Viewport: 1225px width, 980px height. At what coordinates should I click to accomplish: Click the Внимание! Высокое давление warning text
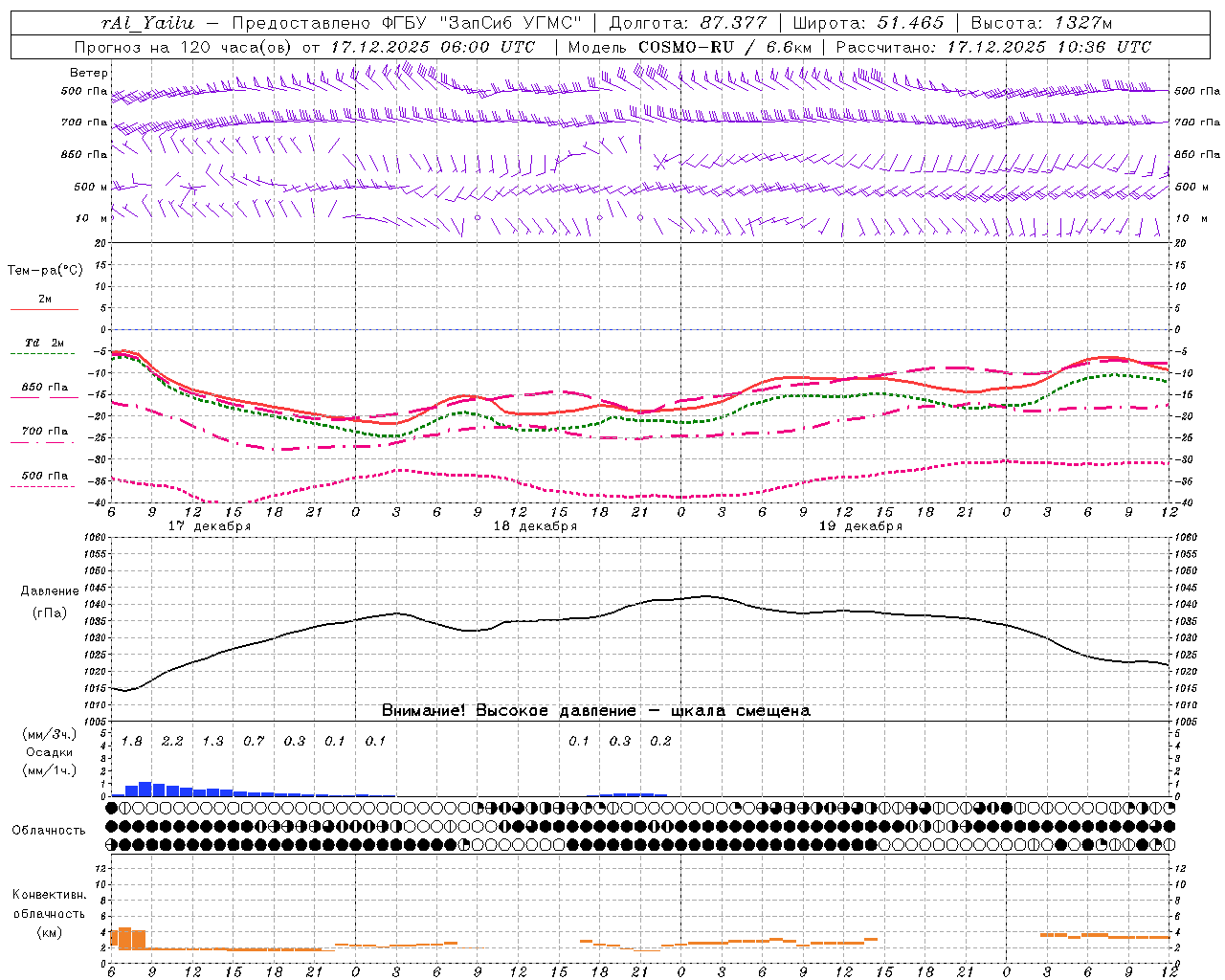(595, 711)
